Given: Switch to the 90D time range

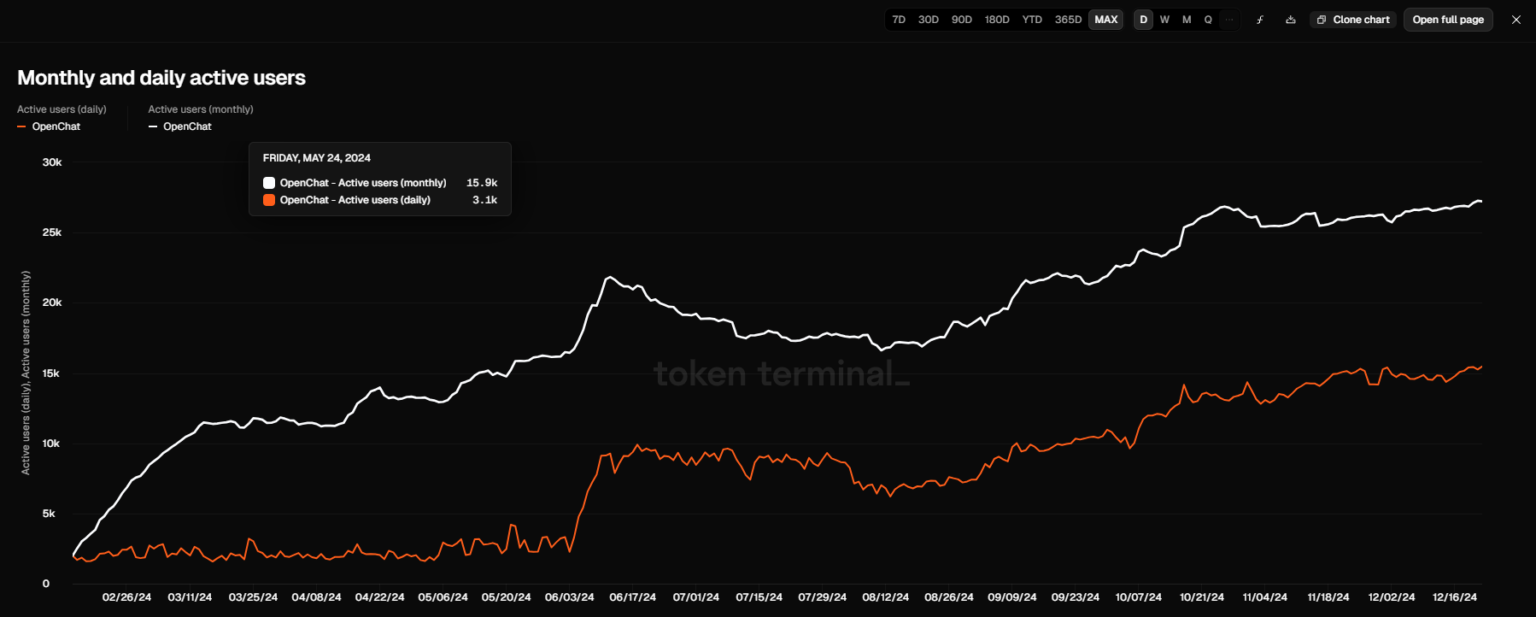Looking at the screenshot, I should 962,20.
